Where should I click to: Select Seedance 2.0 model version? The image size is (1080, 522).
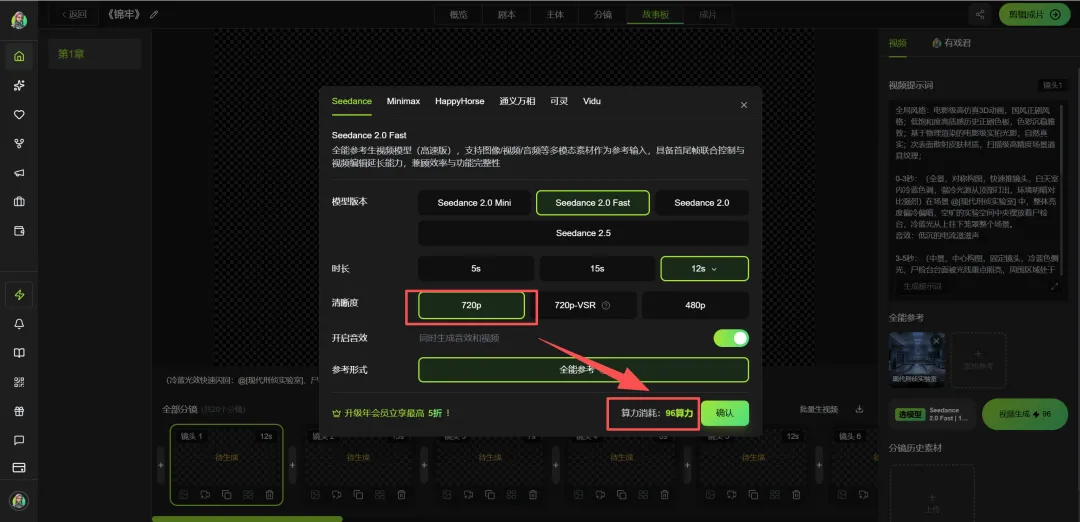pyautogui.click(x=702, y=203)
